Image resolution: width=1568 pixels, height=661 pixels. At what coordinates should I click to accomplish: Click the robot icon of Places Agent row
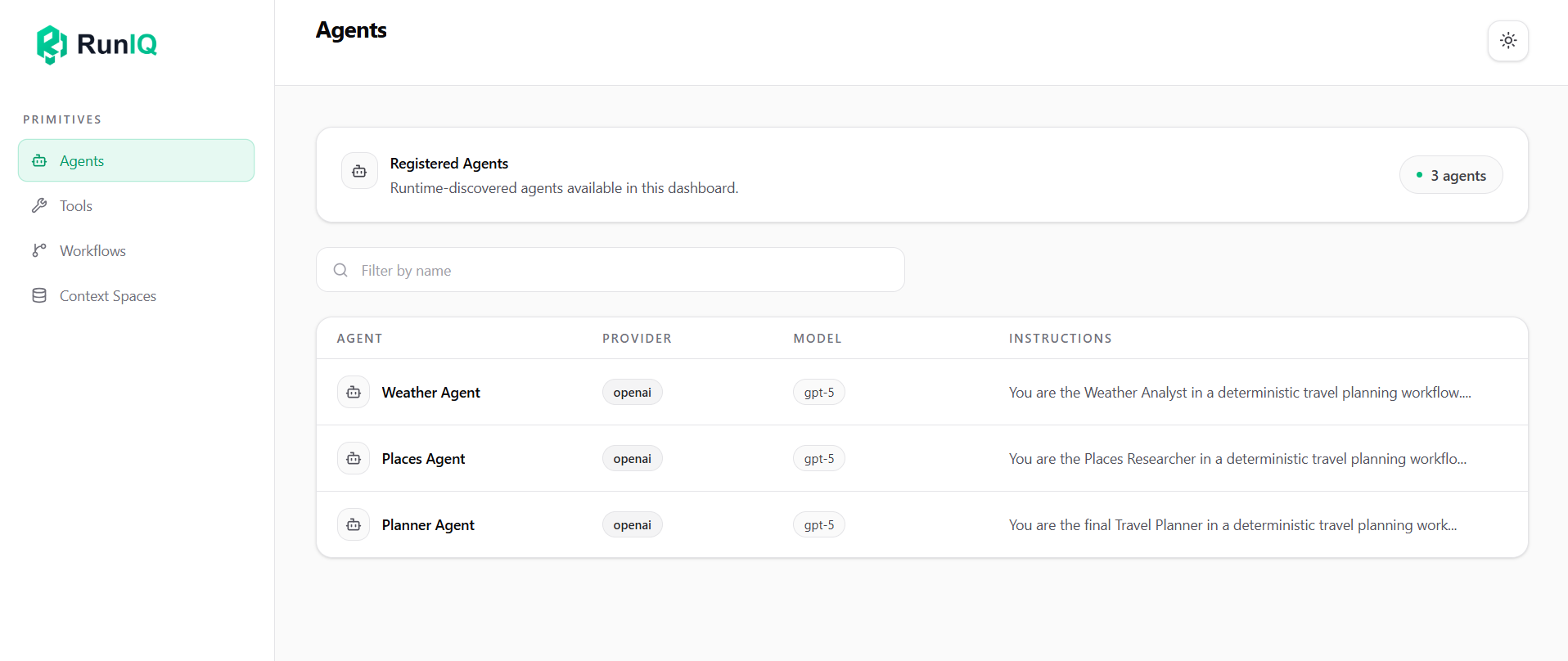[x=354, y=458]
